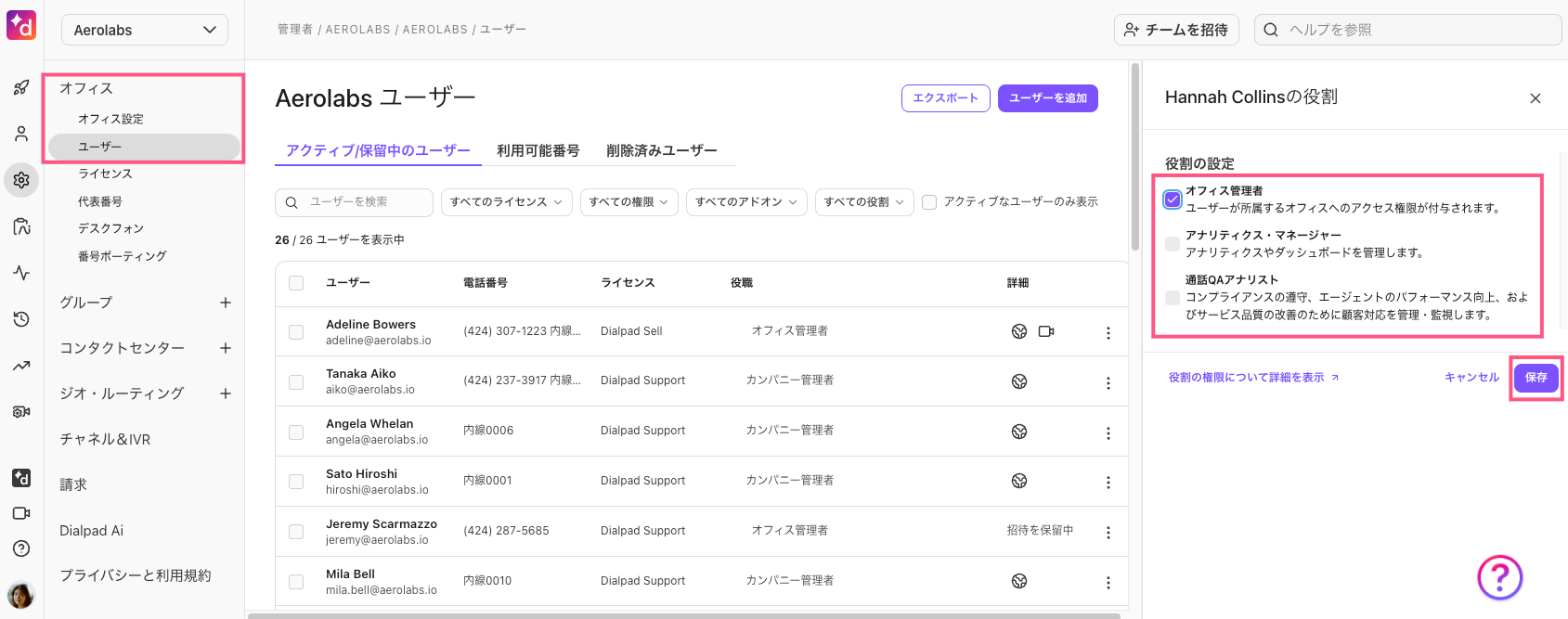Open オフィス設定 in sidebar

(111, 119)
